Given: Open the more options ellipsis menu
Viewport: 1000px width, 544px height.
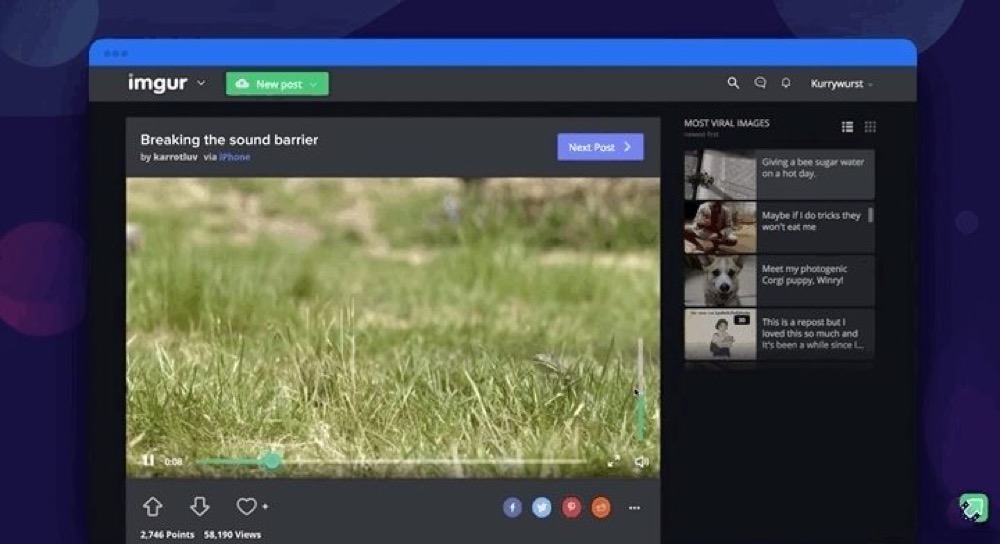Looking at the screenshot, I should pos(634,508).
